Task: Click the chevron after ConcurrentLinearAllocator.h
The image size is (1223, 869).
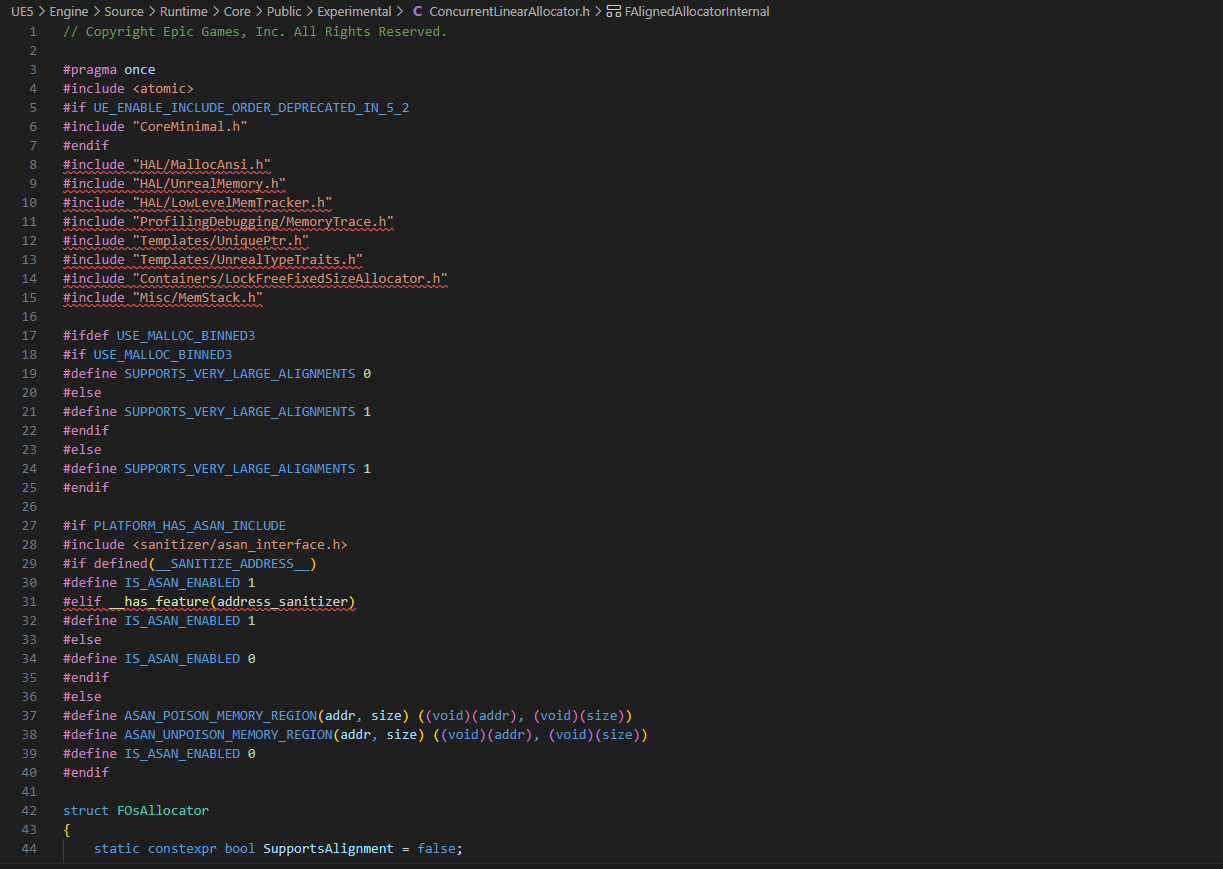Action: [598, 12]
